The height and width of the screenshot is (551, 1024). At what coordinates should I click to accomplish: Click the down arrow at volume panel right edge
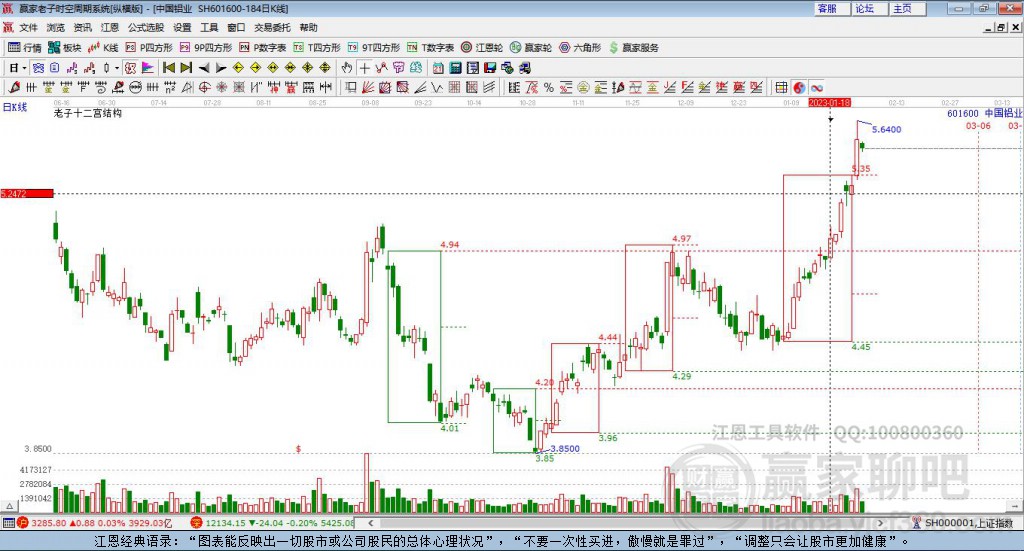(x=1016, y=506)
